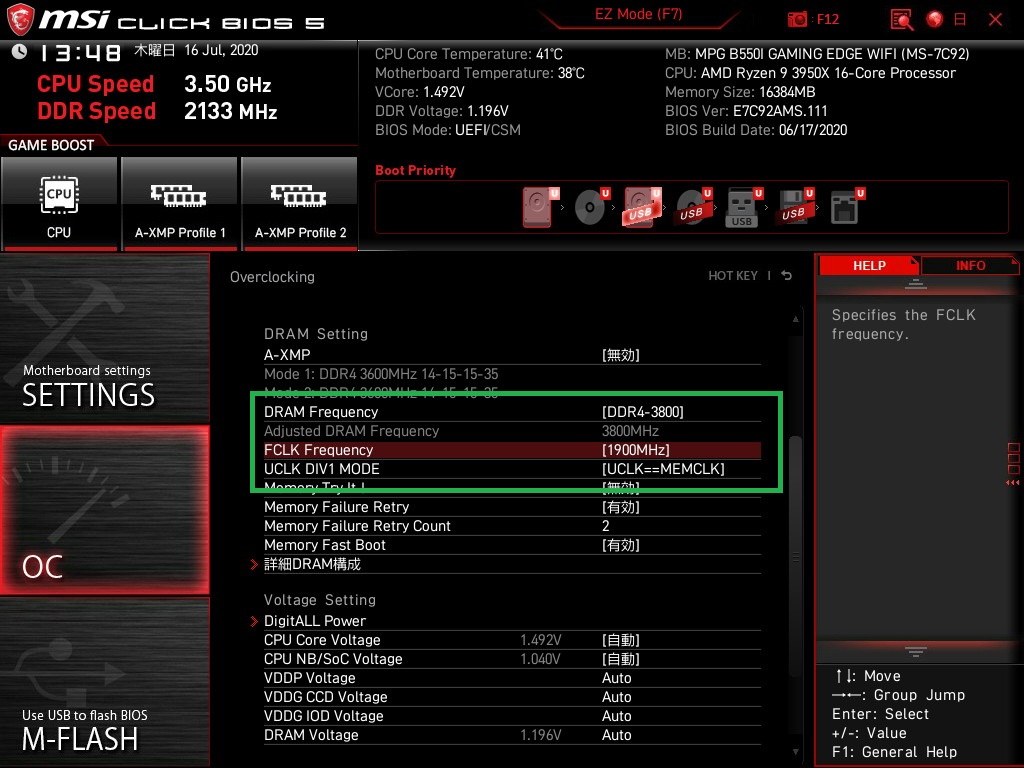The width and height of the screenshot is (1024, 768).
Task: Click the Motherboard Temperature 38°C reading
Action: pyautogui.click(x=480, y=73)
